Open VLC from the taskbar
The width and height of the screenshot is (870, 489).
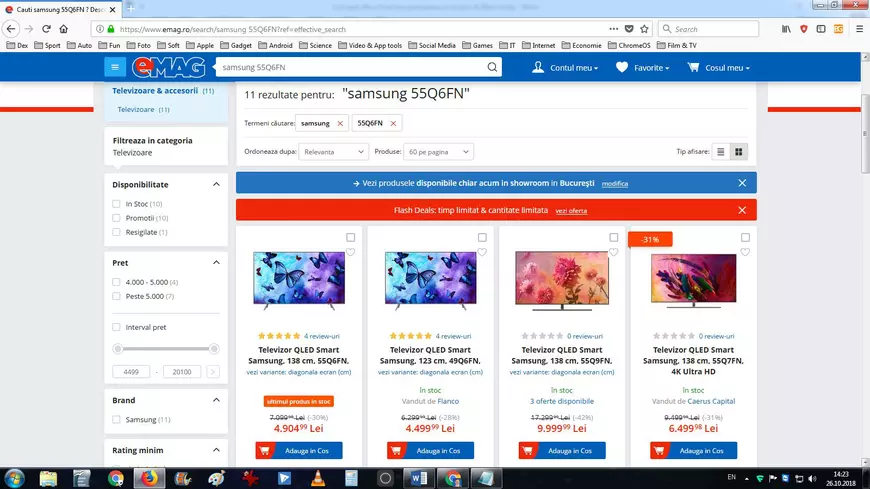318,478
